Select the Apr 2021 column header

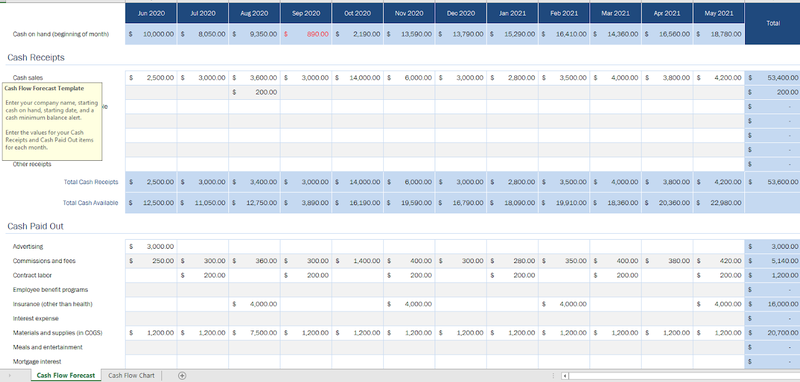coord(667,14)
